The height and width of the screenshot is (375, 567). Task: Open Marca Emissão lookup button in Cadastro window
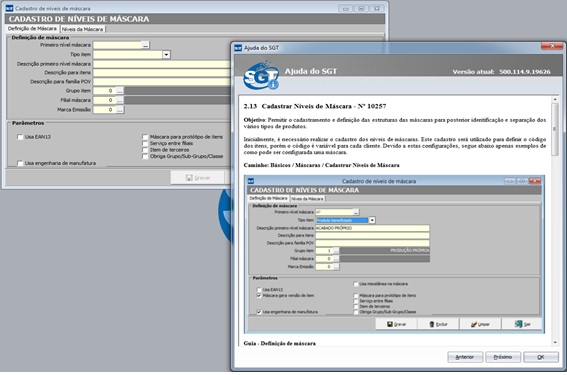pos(120,109)
